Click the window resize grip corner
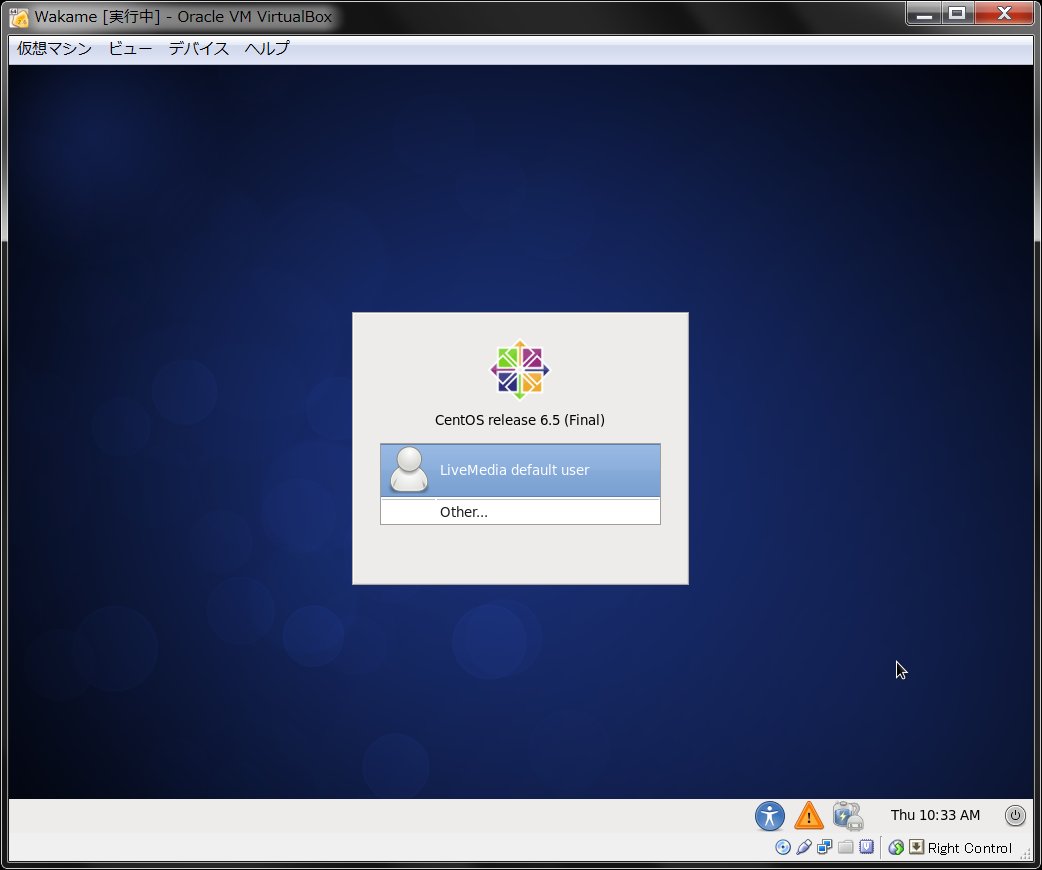 (1026, 855)
